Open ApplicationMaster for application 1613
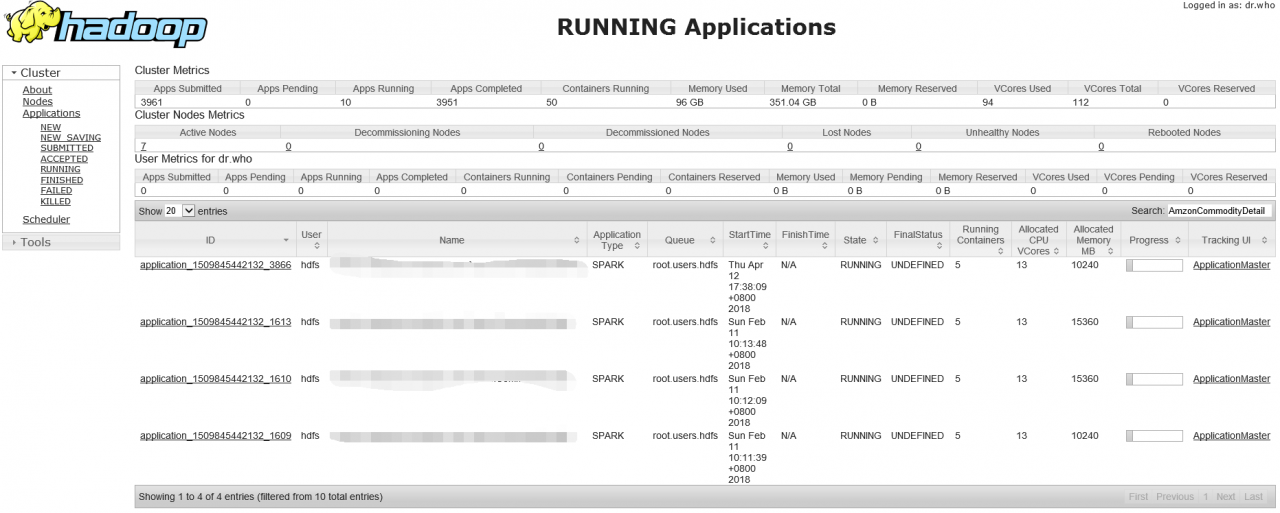 click(x=1231, y=322)
